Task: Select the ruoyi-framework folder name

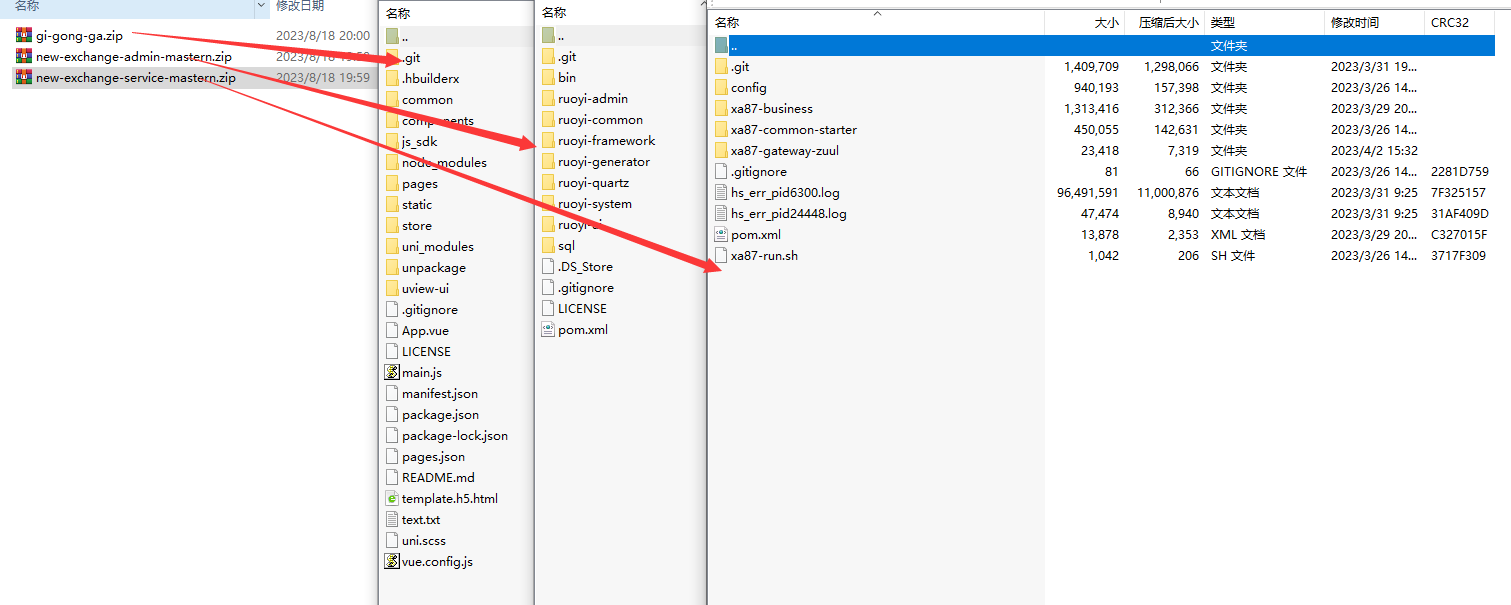Action: [607, 140]
